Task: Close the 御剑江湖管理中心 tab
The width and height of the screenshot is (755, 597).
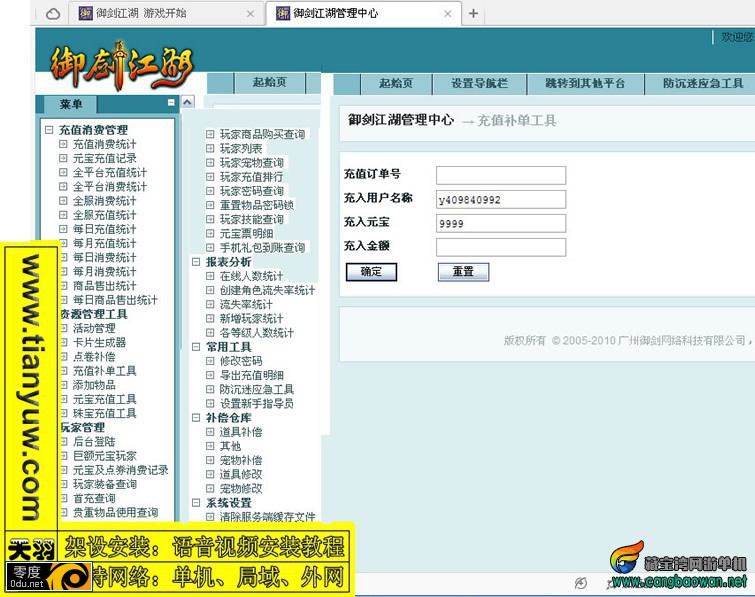Action: pyautogui.click(x=448, y=14)
